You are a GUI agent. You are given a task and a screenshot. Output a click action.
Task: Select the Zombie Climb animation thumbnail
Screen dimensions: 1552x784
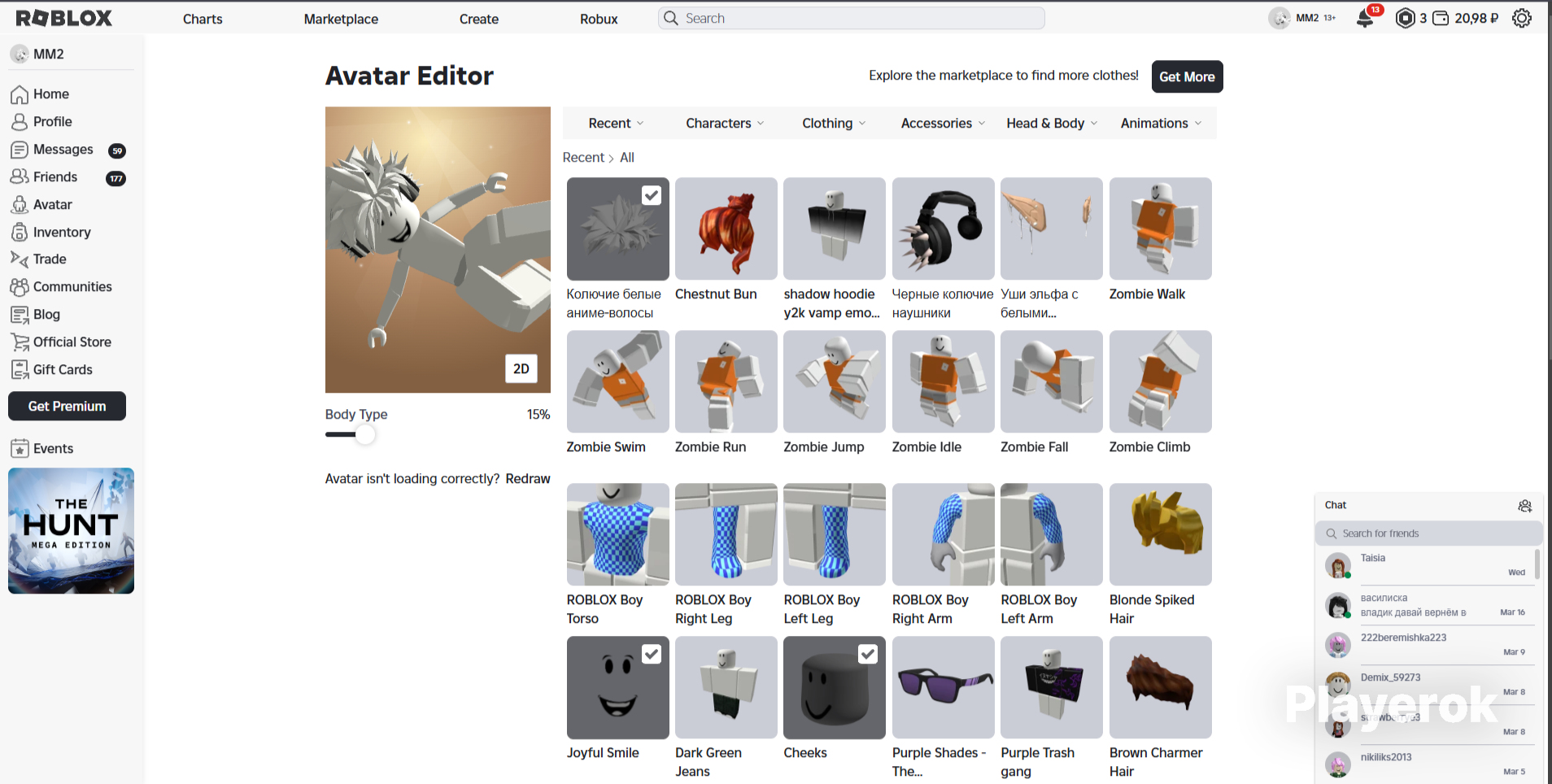click(x=1161, y=381)
